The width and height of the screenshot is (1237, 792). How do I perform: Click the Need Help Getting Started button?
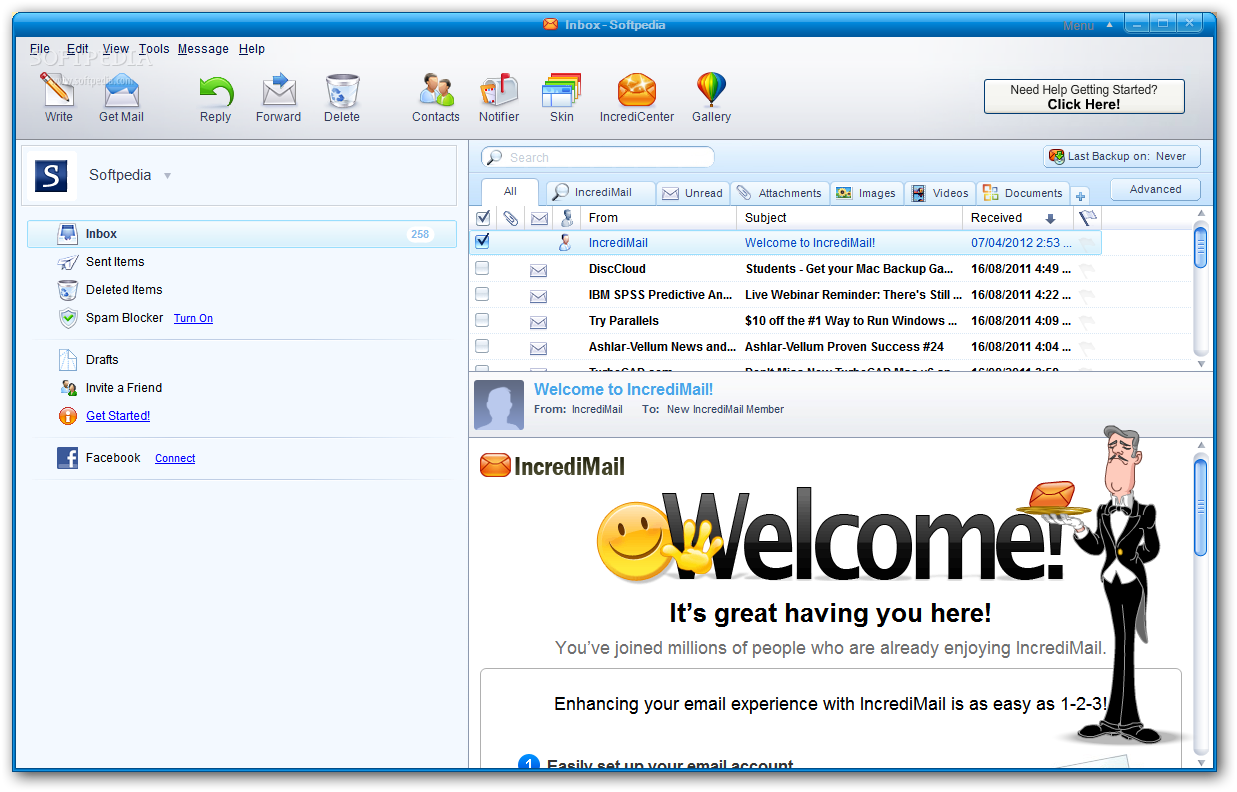[1084, 97]
